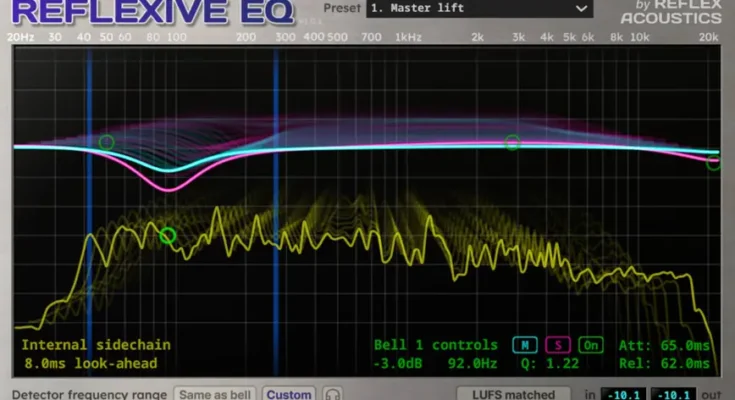Click the Q: 1.22 value

click(549, 364)
